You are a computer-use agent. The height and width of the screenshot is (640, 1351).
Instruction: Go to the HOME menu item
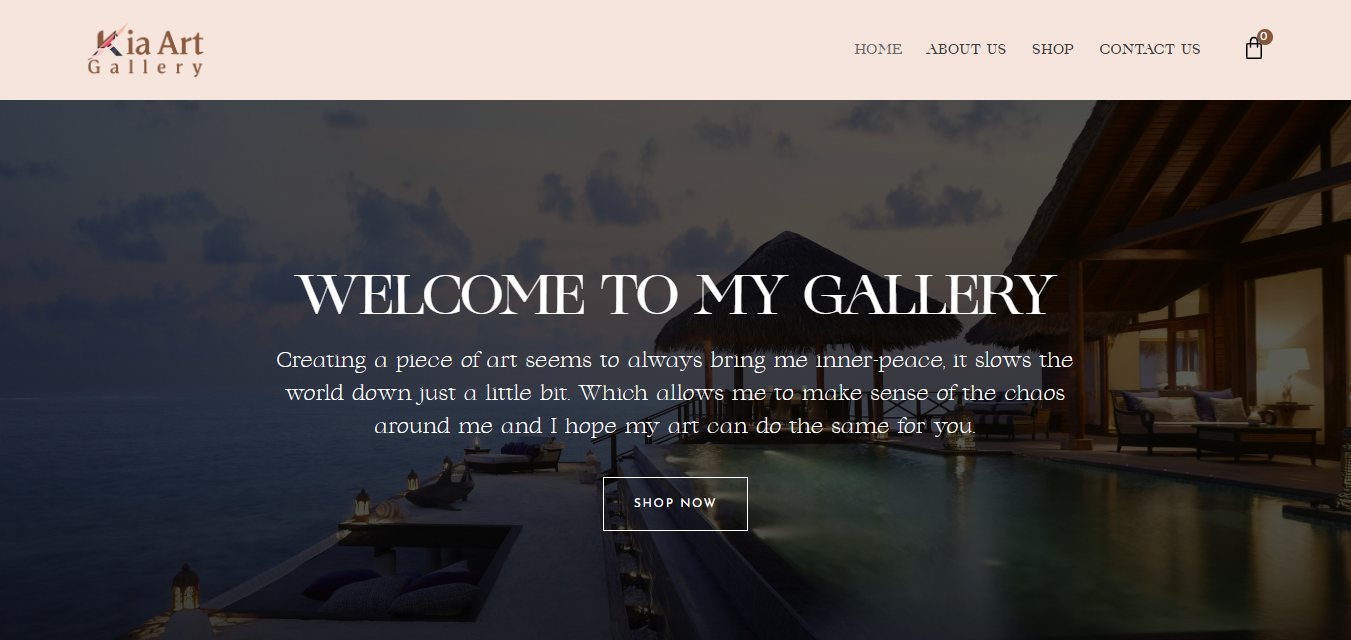[x=878, y=49]
